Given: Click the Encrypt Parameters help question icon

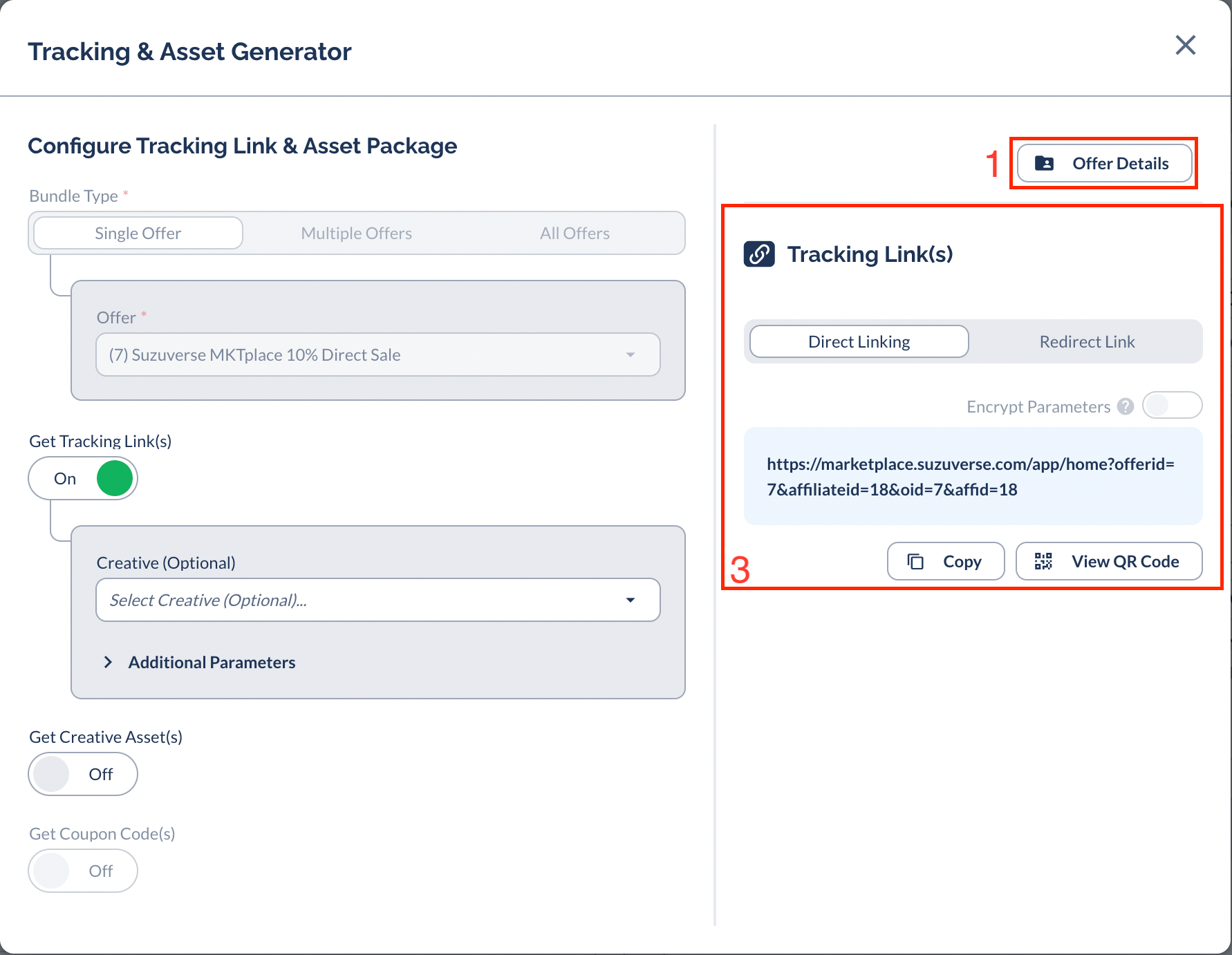Looking at the screenshot, I should click(x=1126, y=406).
